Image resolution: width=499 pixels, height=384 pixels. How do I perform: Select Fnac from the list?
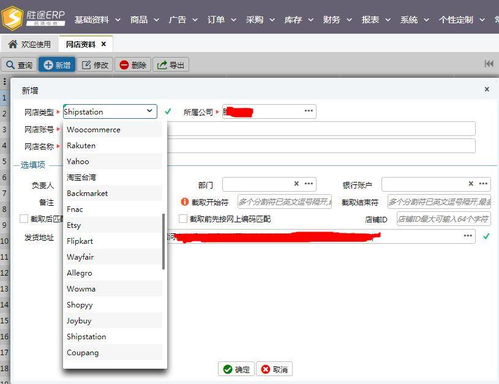coord(114,209)
